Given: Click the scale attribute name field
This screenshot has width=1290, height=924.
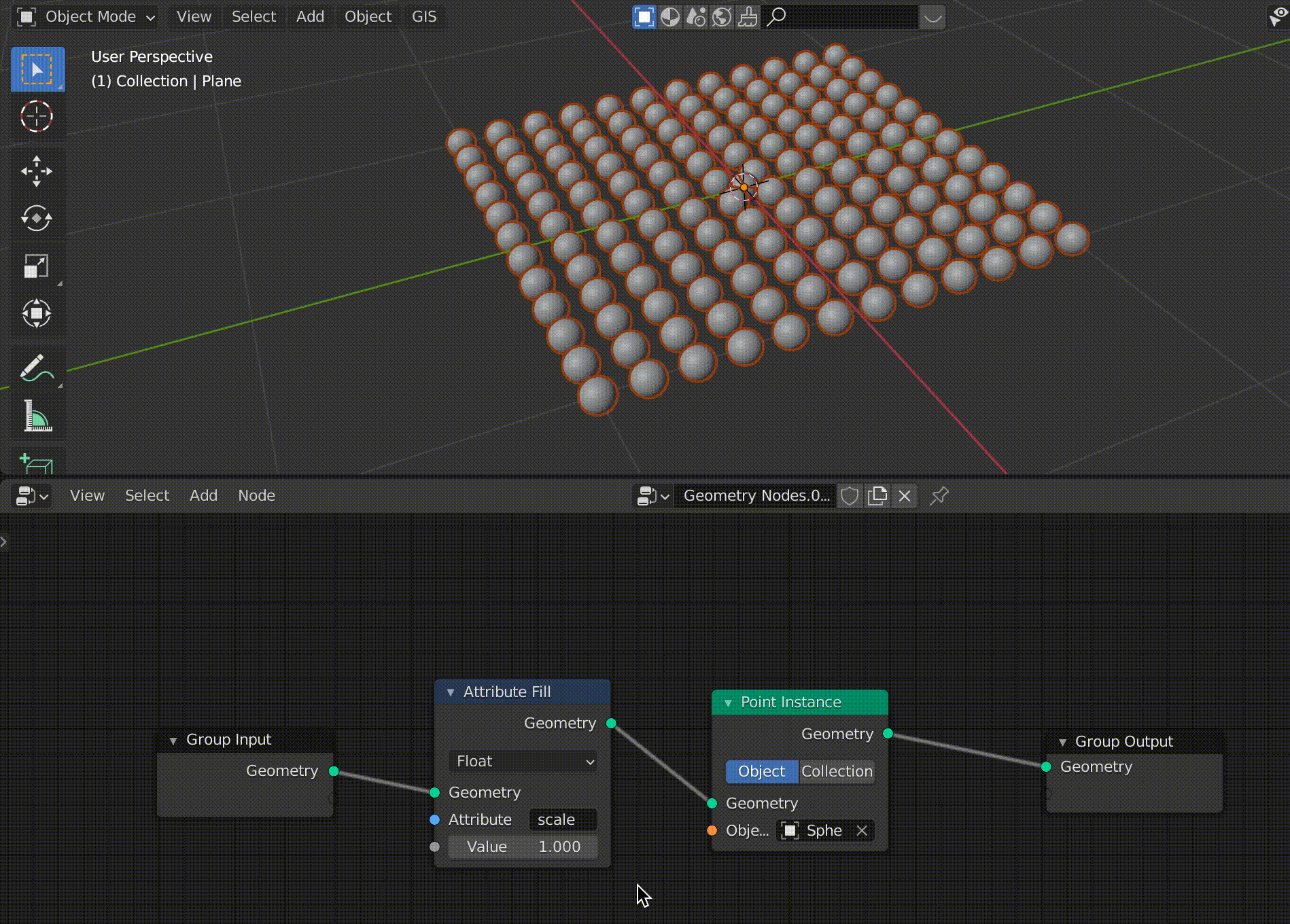Looking at the screenshot, I should click(563, 820).
